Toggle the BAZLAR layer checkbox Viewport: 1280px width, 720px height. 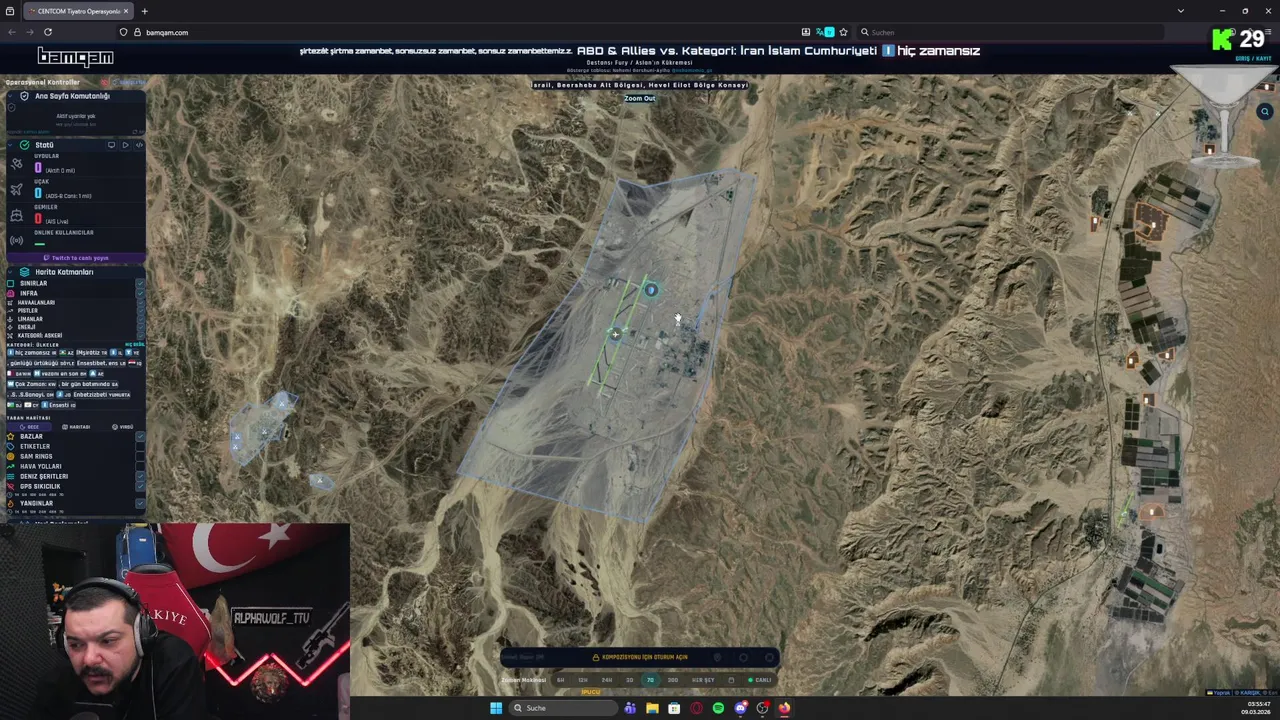click(140, 437)
